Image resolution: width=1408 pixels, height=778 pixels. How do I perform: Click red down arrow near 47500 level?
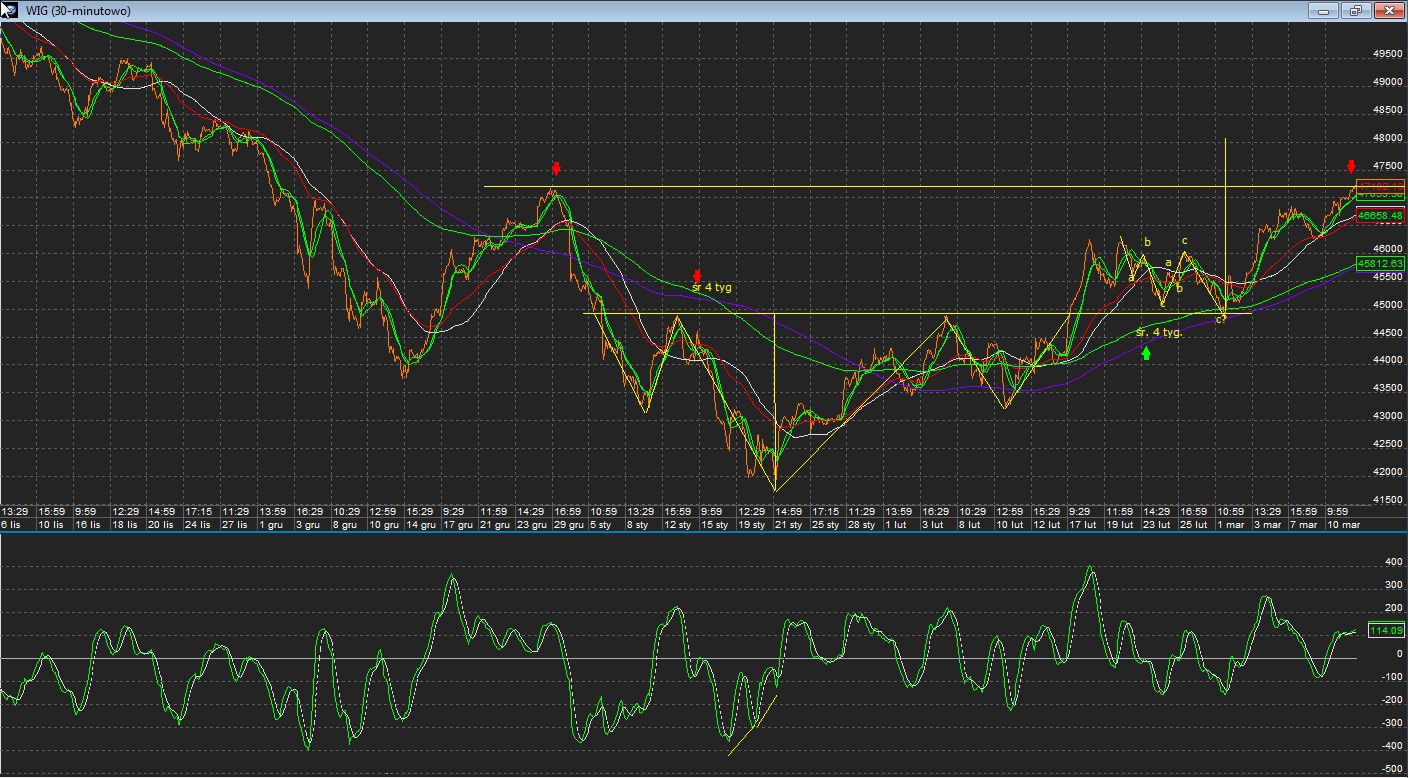click(x=1351, y=166)
